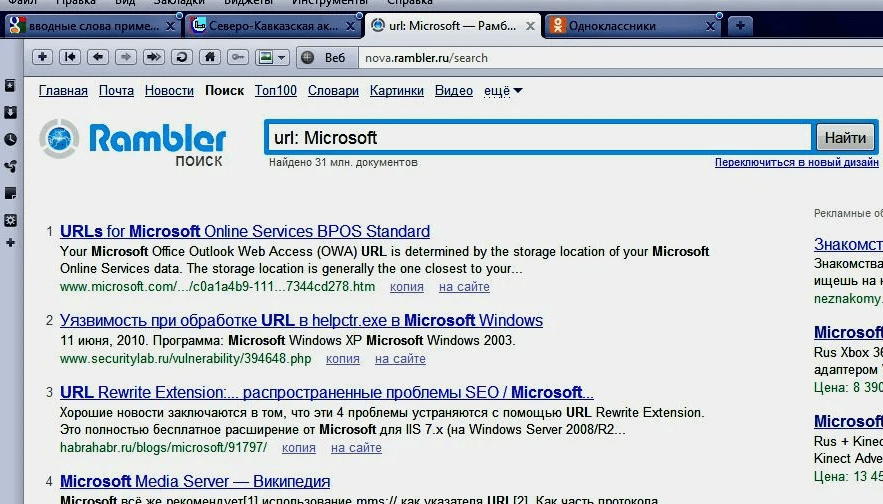The width and height of the screenshot is (883, 504).
Task: Click the Fast Forward button
Action: click(x=154, y=57)
